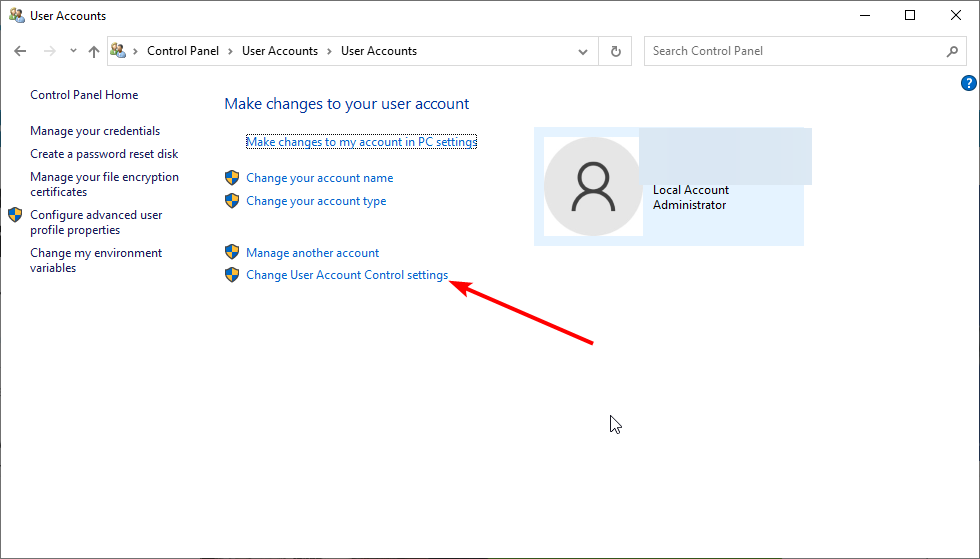
Task: Click shield icon beside Manage another account
Action: (x=232, y=252)
